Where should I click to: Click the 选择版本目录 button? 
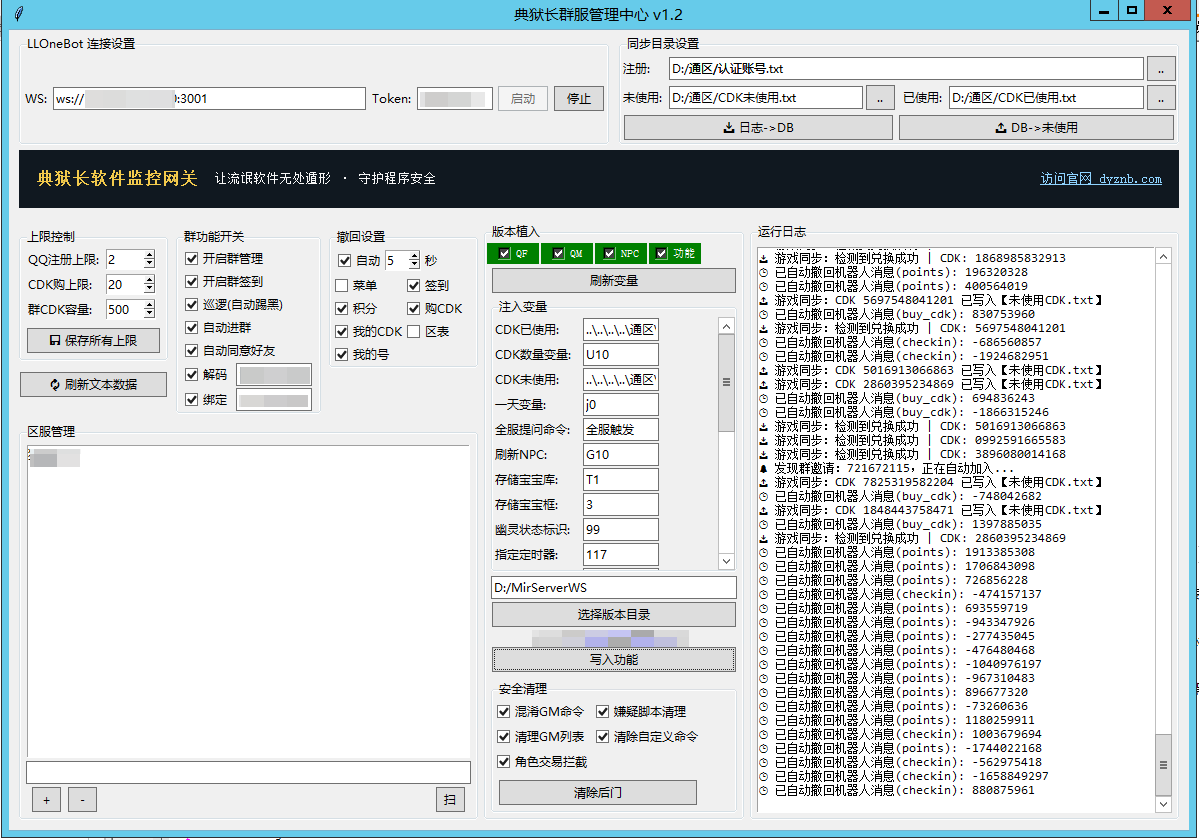coord(614,615)
